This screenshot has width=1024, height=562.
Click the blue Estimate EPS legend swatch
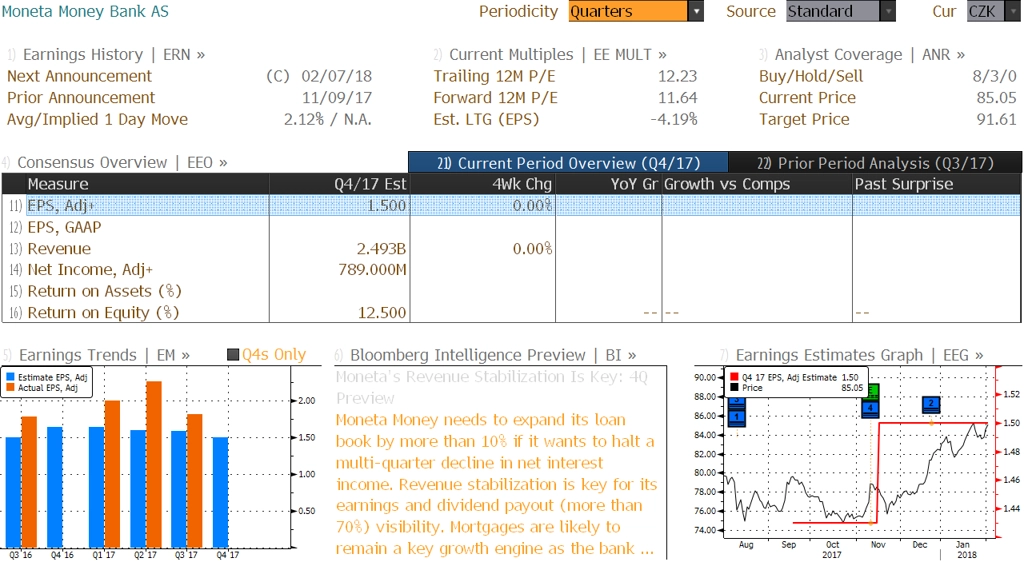pos(10,377)
